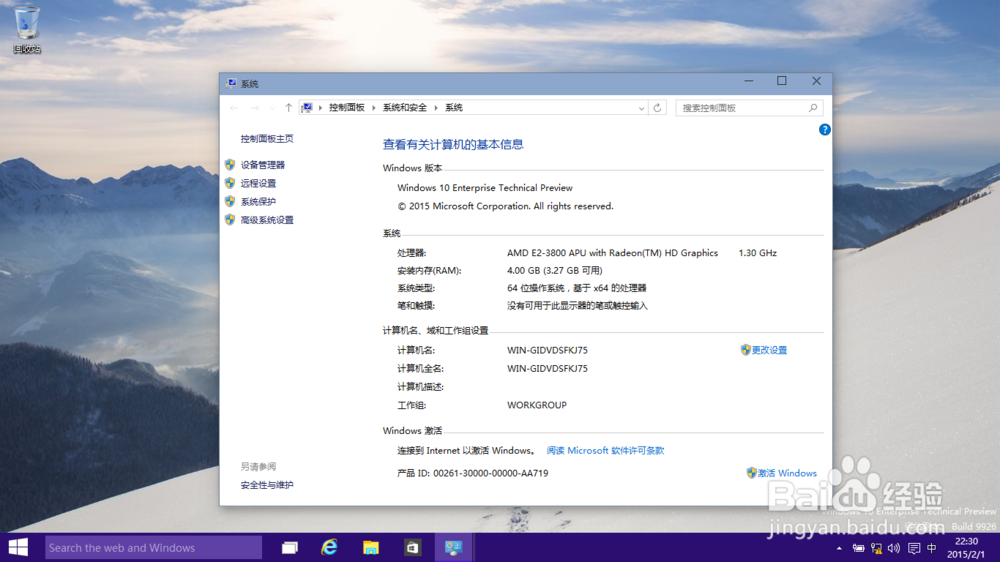Click the 4.00 GB RAM value
The height and width of the screenshot is (562, 1000).
(554, 270)
